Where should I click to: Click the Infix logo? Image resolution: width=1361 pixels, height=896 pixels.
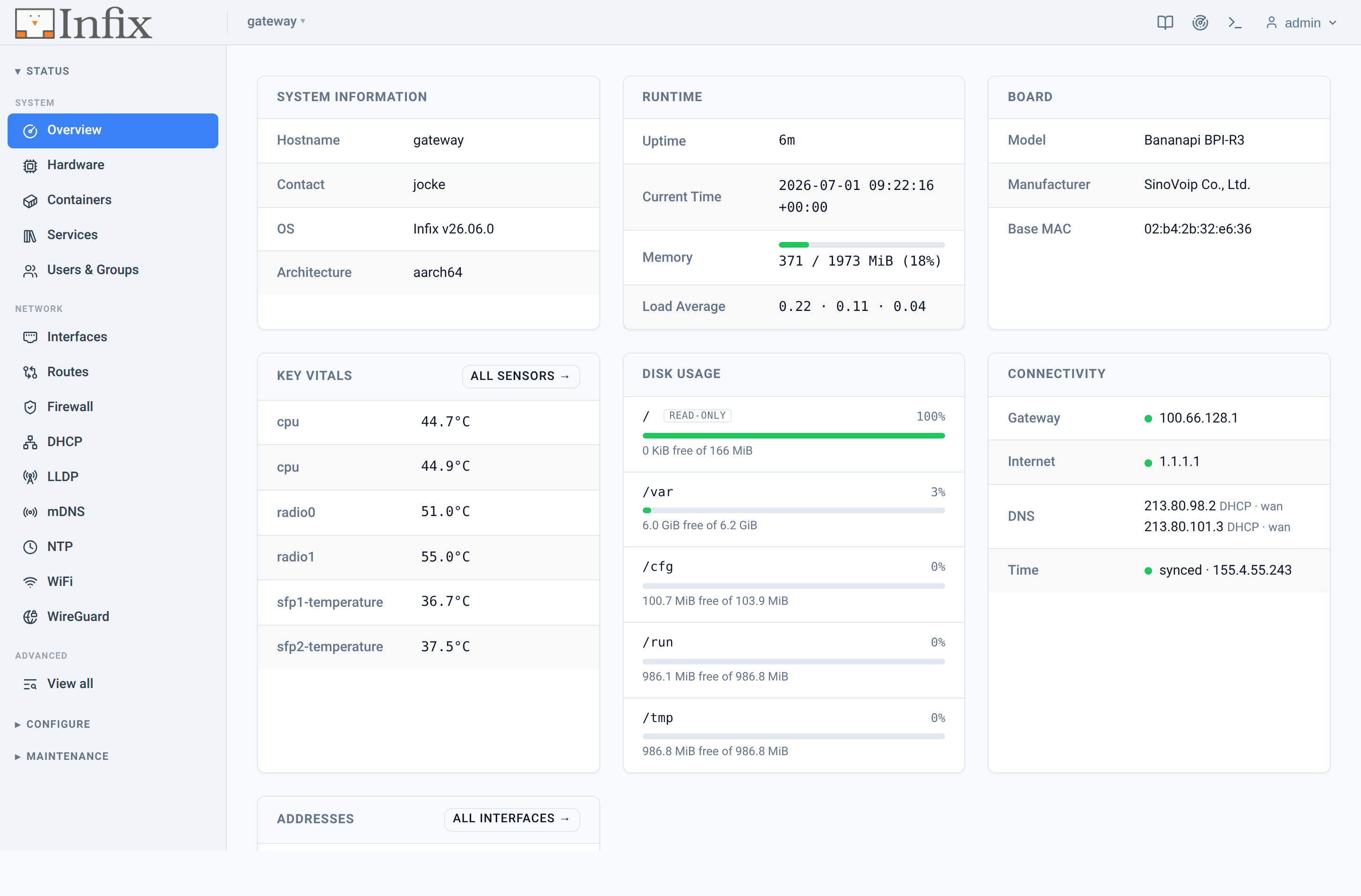84,23
